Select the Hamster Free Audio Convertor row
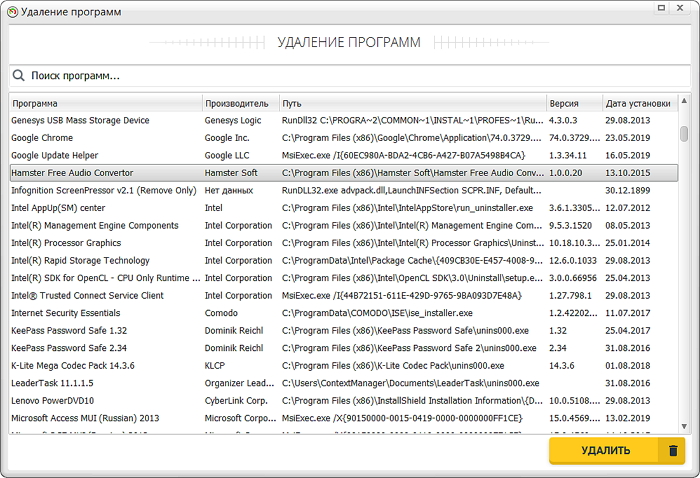The width and height of the screenshot is (700, 478). 344,173
